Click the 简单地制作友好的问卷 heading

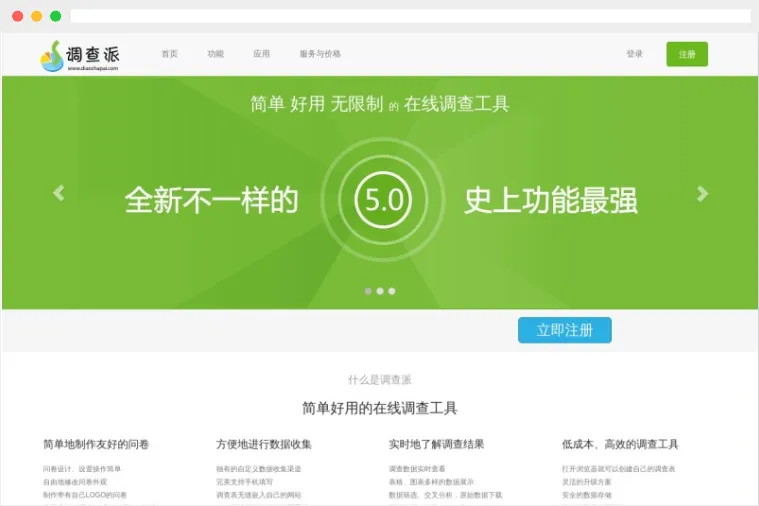coord(96,444)
